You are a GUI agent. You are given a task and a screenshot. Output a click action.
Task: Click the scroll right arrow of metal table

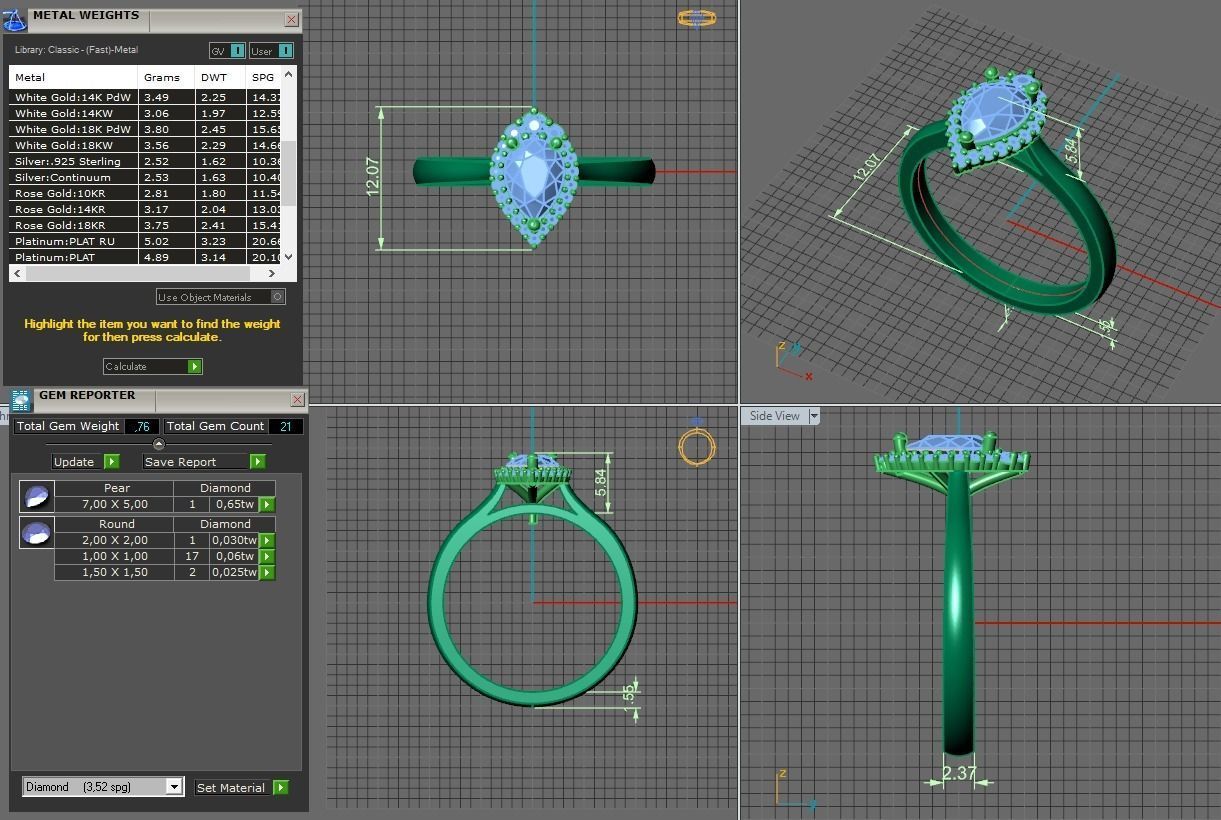(x=272, y=273)
